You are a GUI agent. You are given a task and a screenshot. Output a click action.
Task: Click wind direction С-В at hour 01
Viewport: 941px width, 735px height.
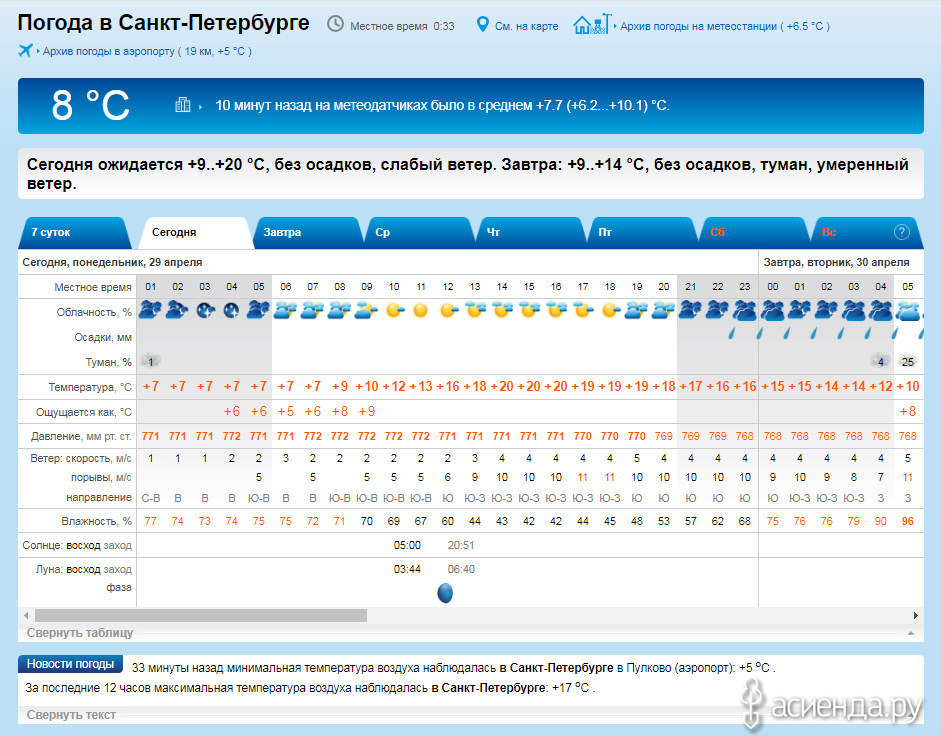(151, 498)
